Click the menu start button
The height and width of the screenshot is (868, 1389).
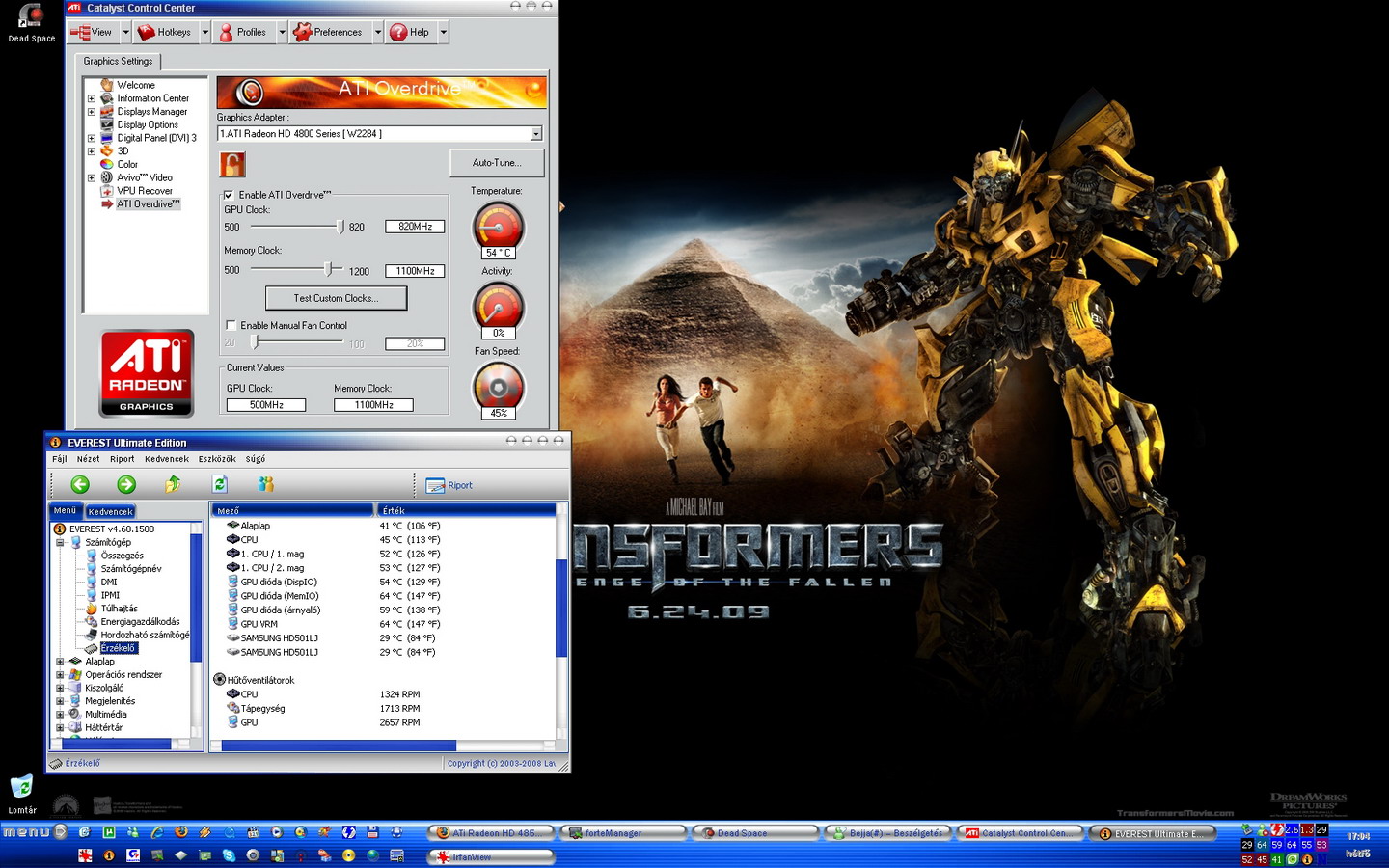(x=25, y=831)
